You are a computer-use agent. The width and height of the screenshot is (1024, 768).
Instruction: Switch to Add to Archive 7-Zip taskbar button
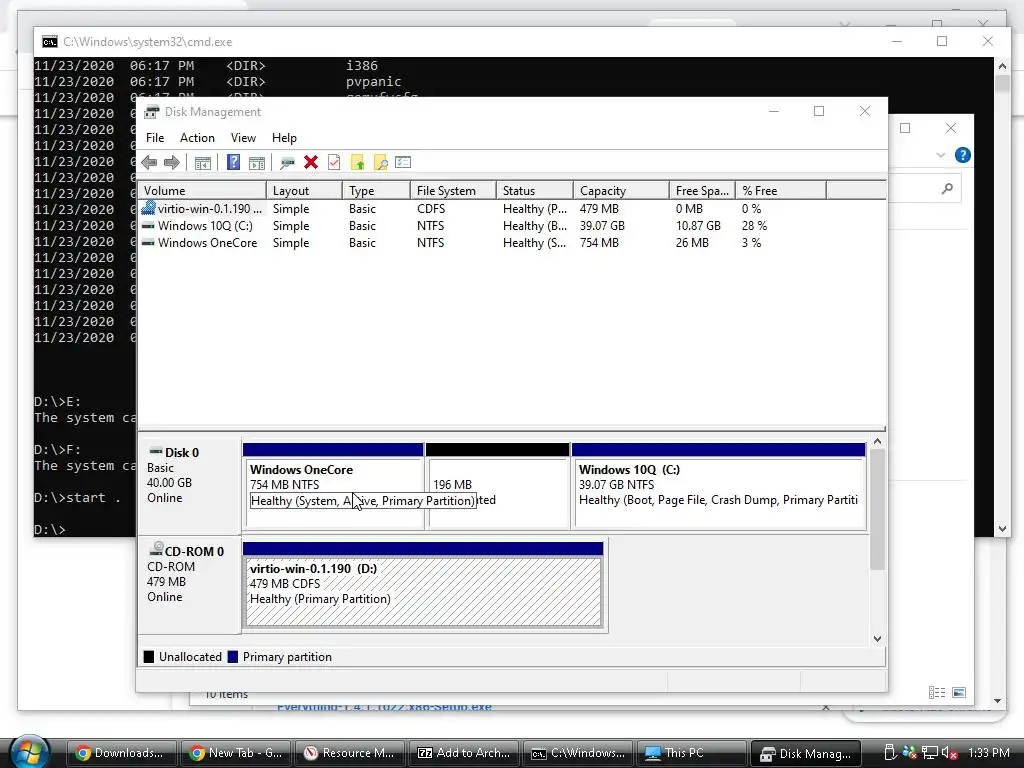tap(464, 753)
